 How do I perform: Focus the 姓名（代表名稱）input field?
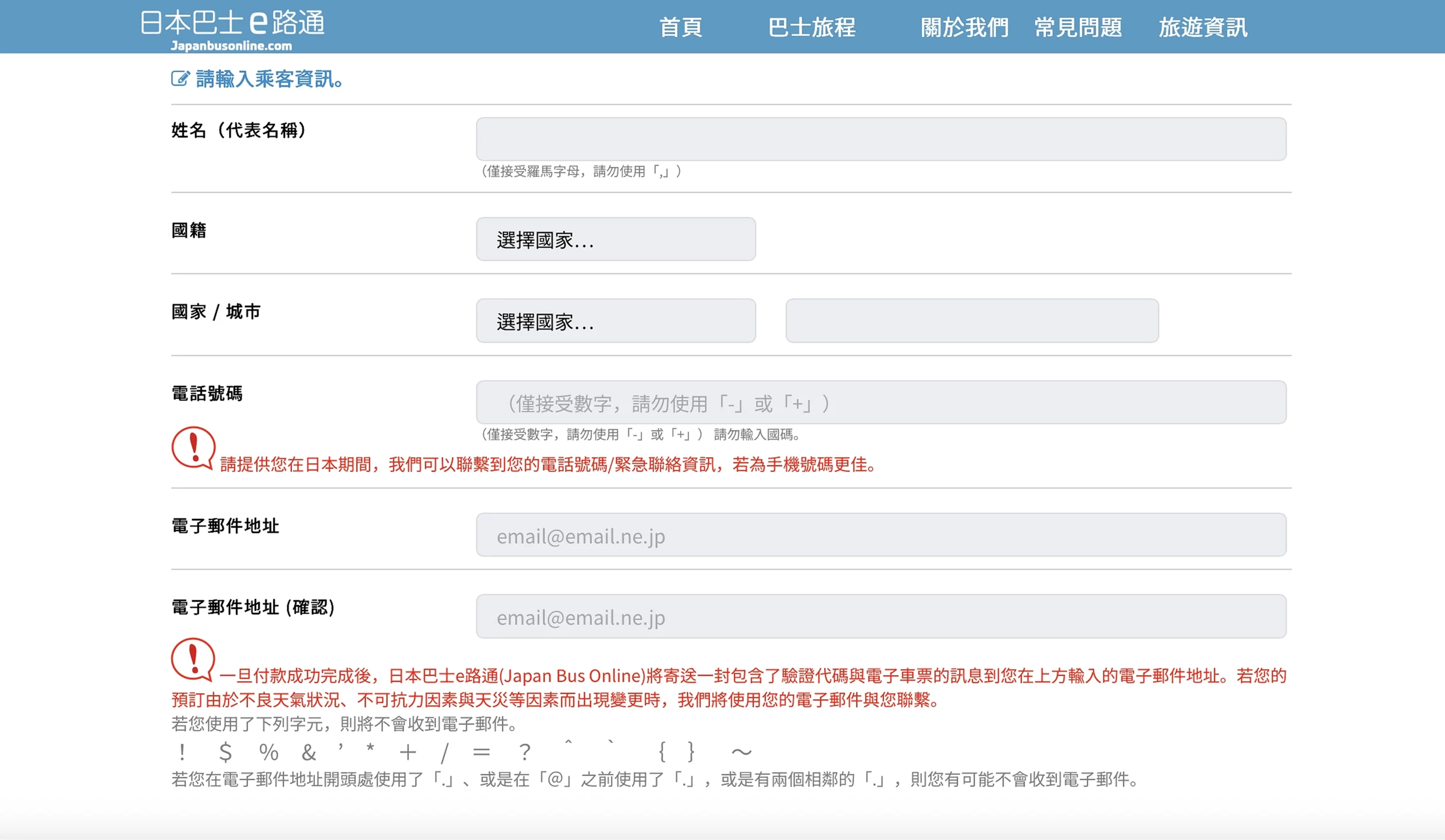[x=881, y=139]
